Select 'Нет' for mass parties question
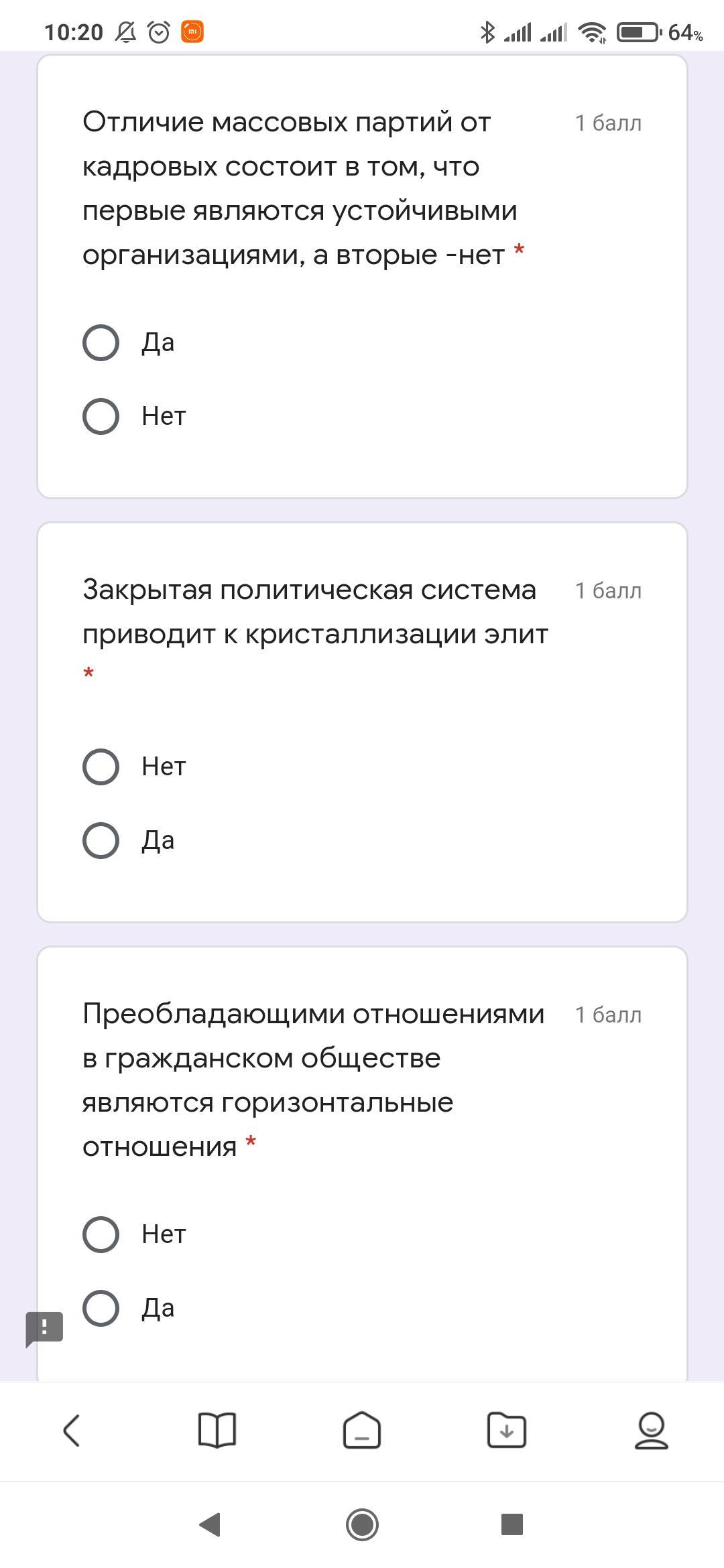 tap(101, 416)
